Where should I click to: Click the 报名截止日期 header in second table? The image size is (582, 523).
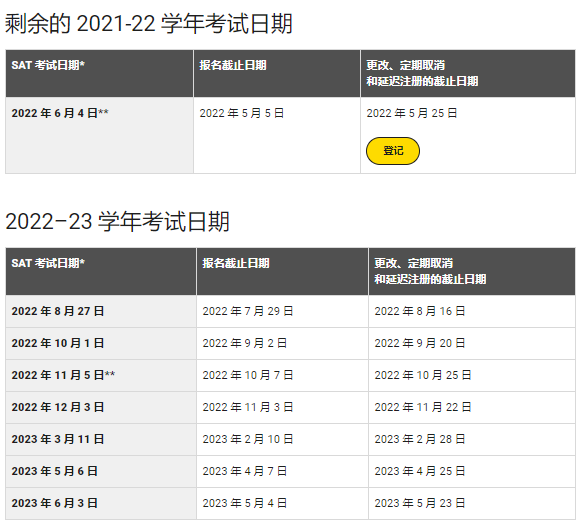tap(236, 263)
